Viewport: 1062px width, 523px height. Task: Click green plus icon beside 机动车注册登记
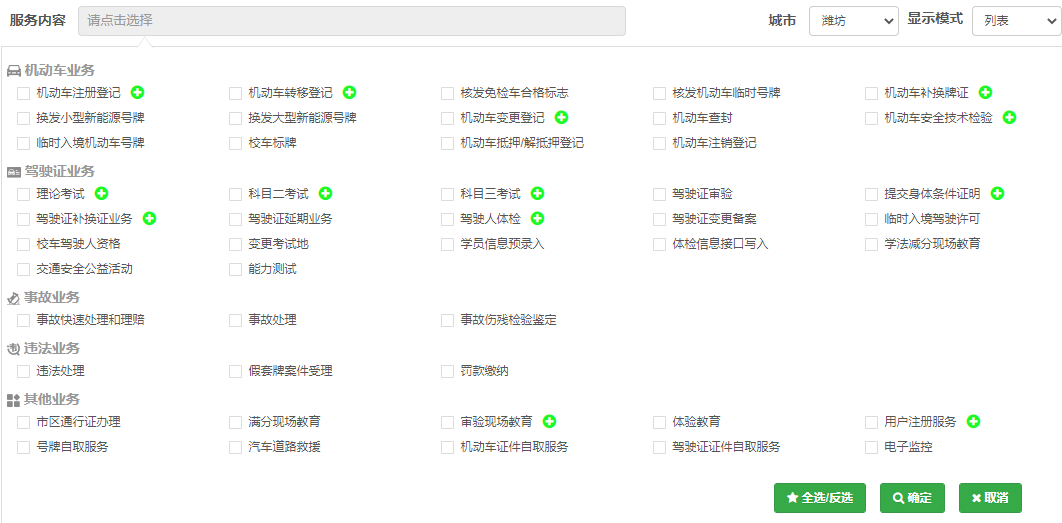coord(137,93)
